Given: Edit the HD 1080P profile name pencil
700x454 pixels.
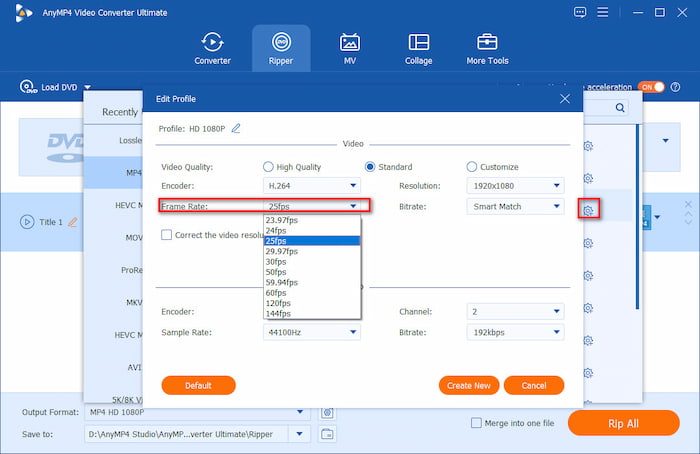Looking at the screenshot, I should click(236, 129).
